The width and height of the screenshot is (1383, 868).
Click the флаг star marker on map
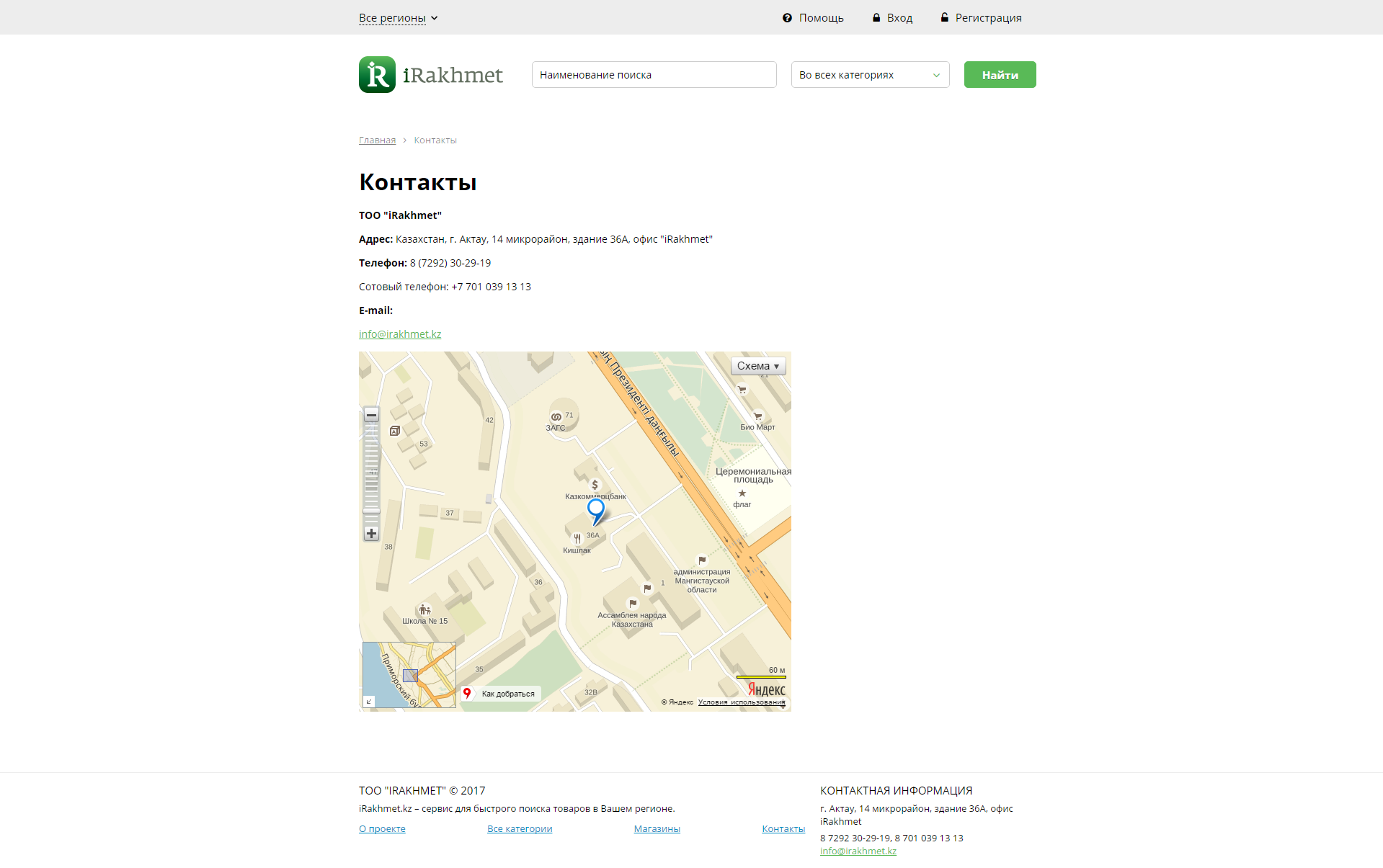point(742,493)
